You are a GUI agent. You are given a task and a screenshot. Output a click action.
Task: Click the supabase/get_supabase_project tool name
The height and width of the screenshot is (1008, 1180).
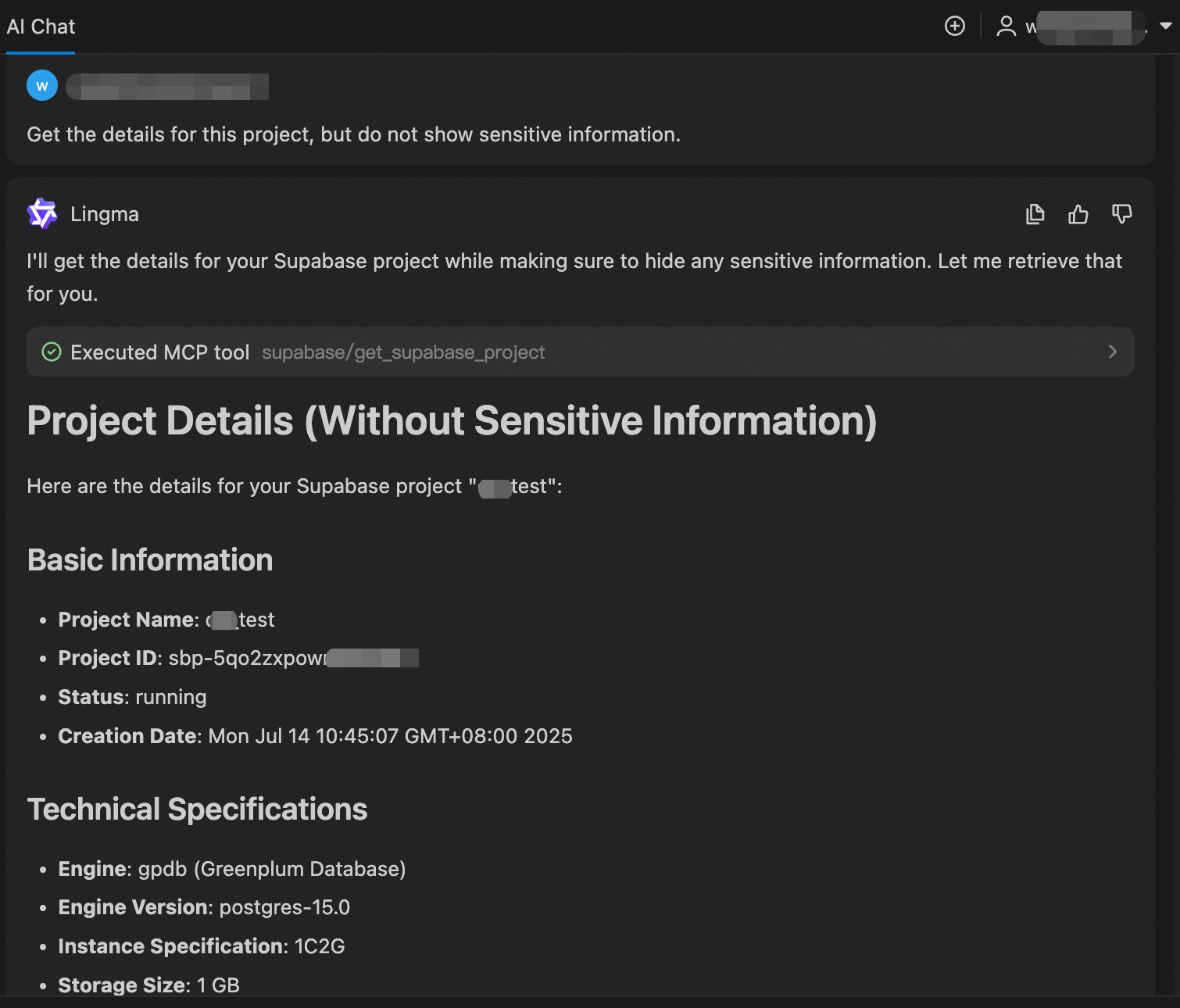(403, 352)
